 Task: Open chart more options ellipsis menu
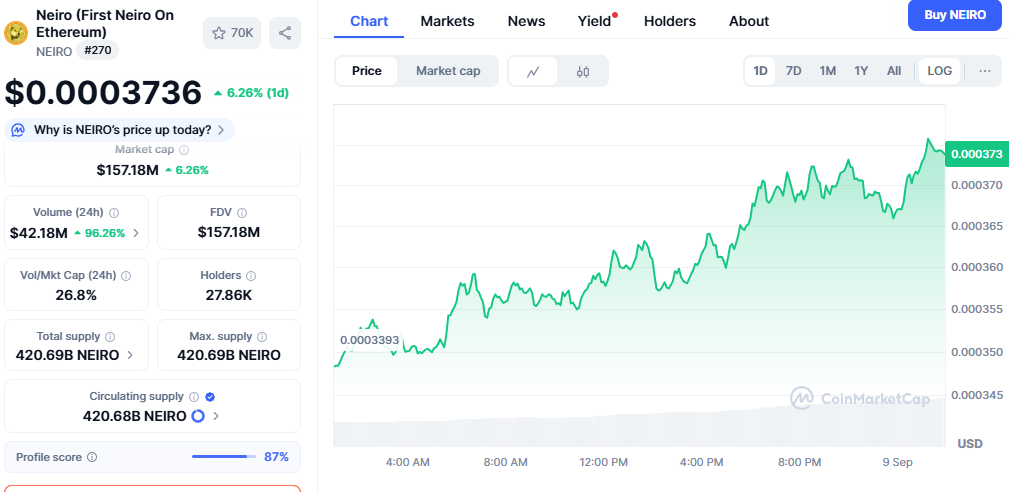coord(984,71)
